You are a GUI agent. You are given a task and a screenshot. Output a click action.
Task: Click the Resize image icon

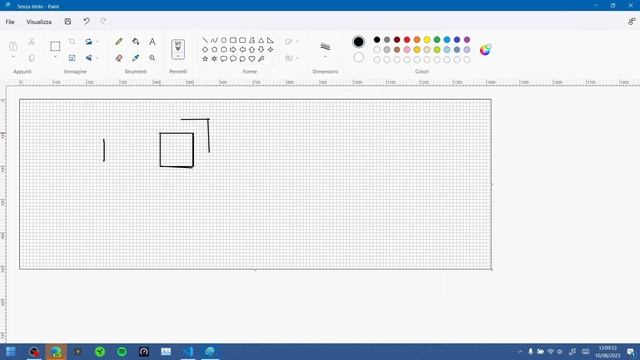[x=72, y=58]
